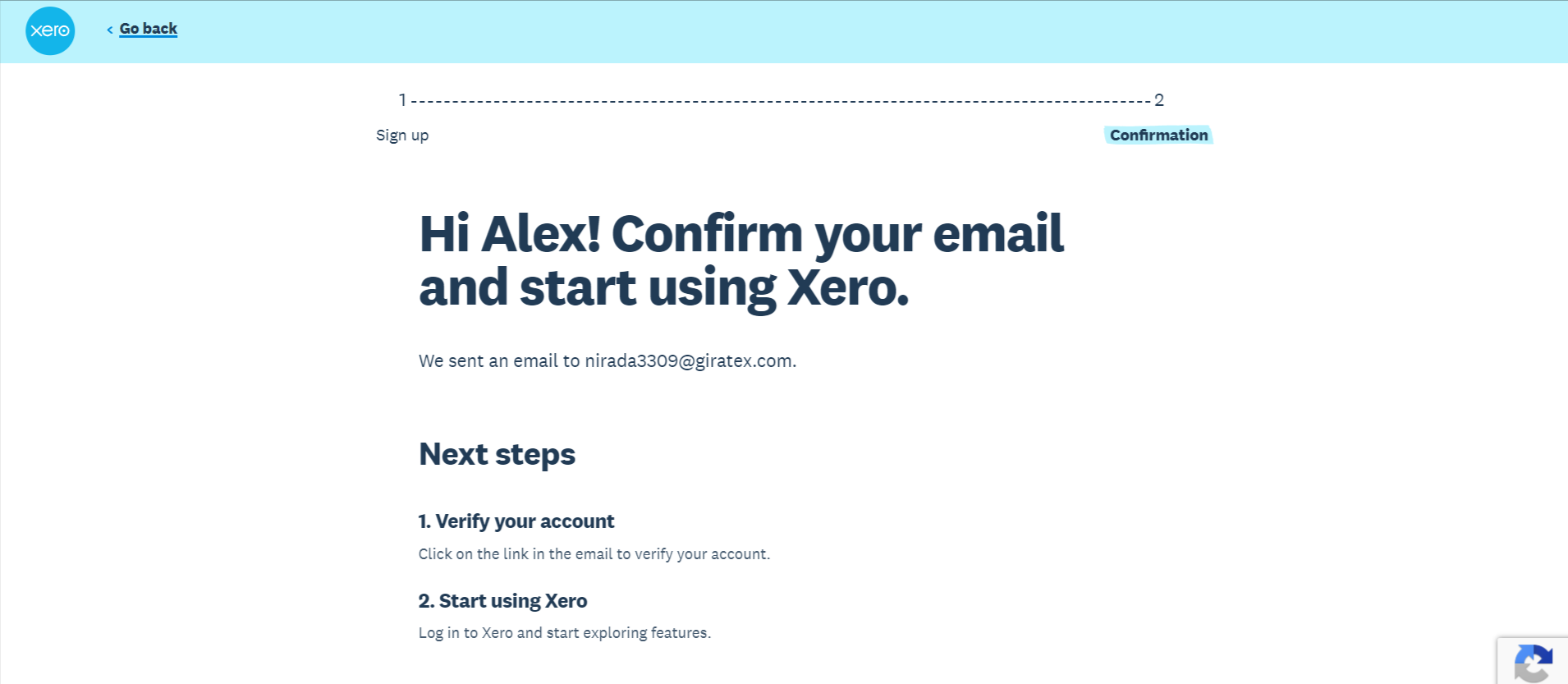Click the Next steps heading

click(497, 454)
